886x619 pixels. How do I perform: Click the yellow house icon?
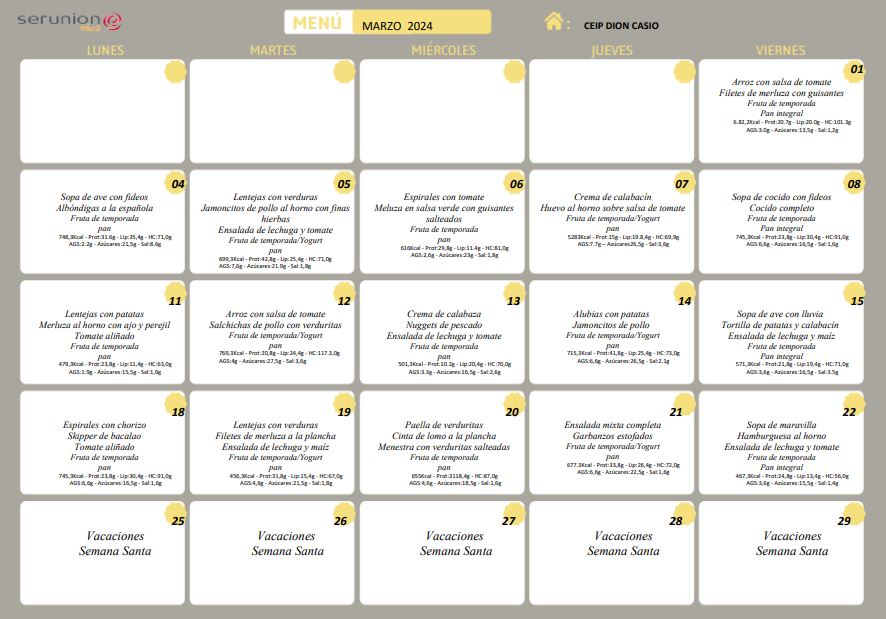(554, 21)
